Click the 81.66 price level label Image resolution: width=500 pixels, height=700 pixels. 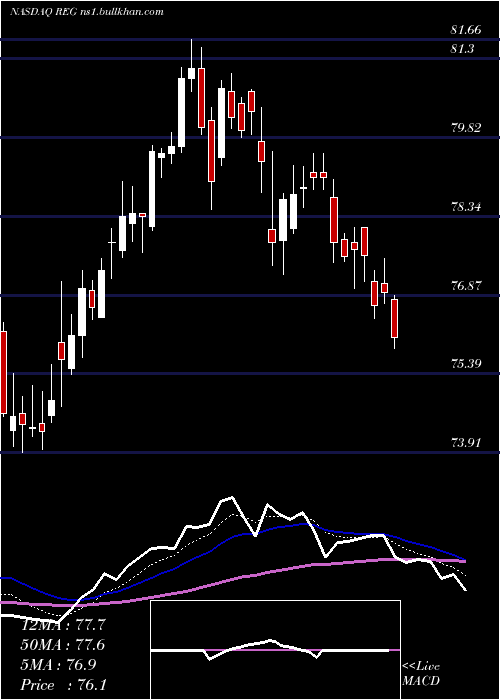[466, 30]
